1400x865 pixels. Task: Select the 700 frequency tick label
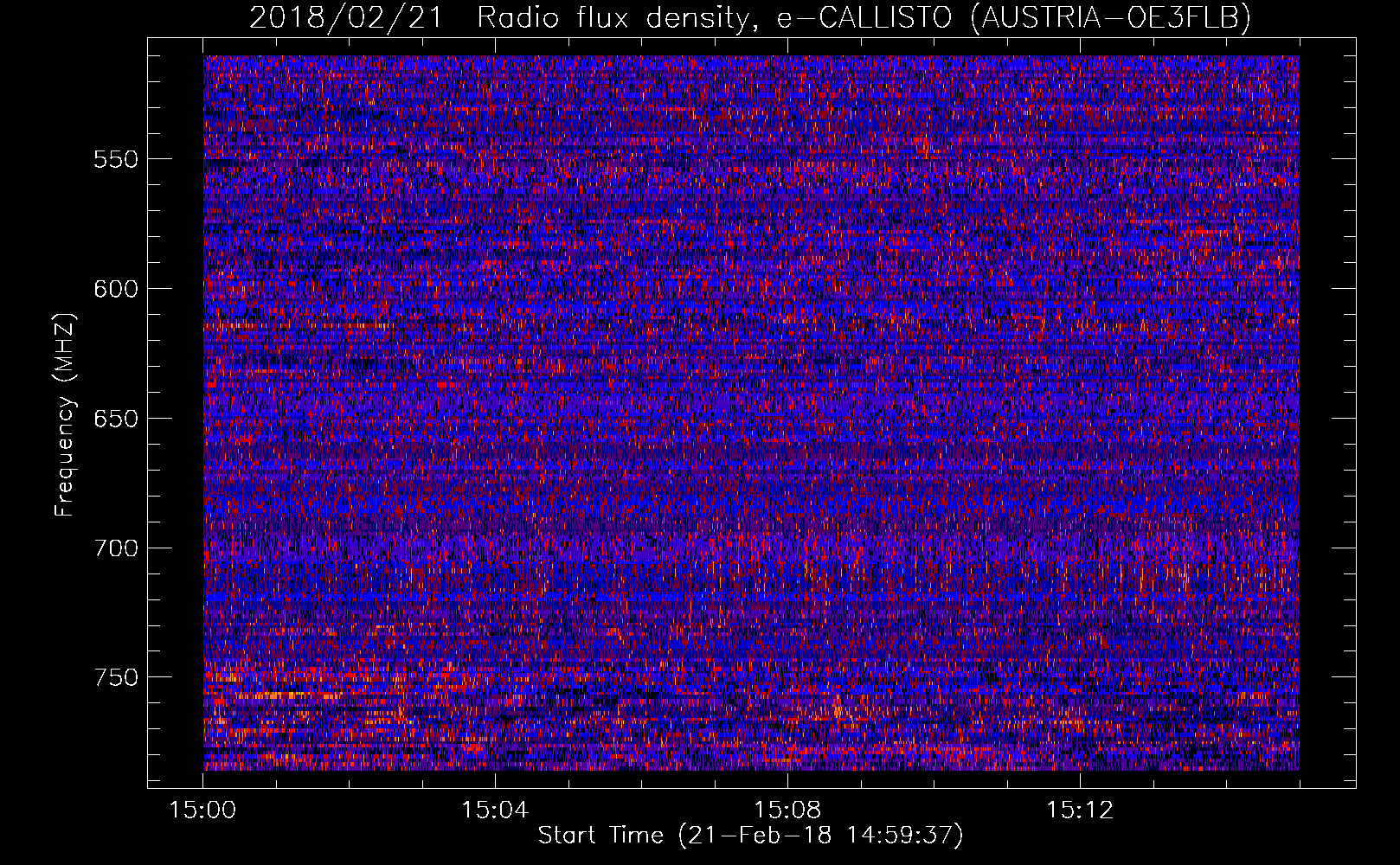pyautogui.click(x=116, y=548)
